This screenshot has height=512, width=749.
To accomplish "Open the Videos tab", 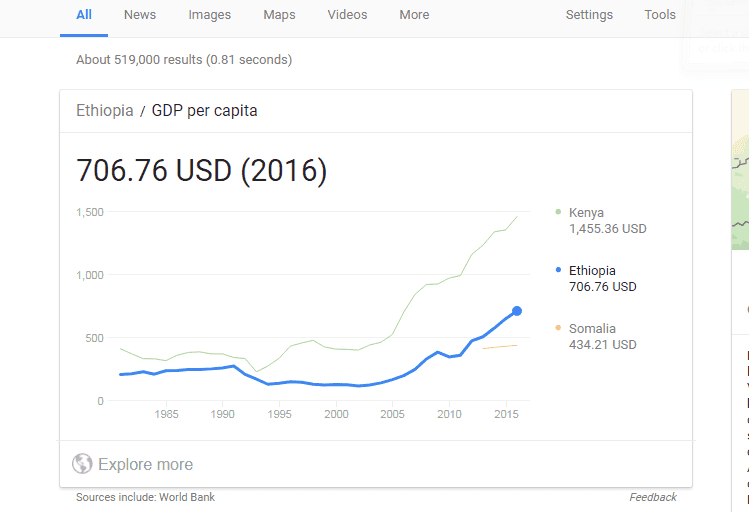I will pyautogui.click(x=347, y=15).
